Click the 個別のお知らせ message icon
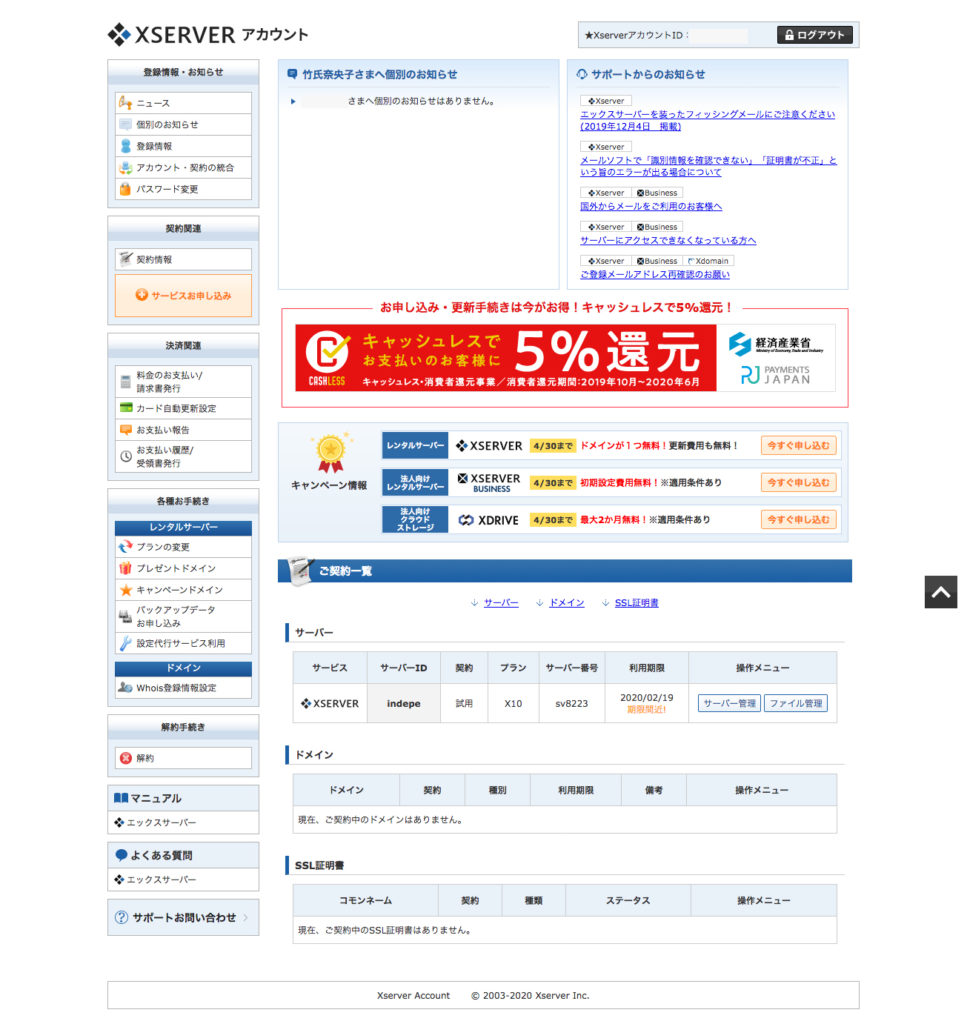The height and width of the screenshot is (1024, 967). [x=125, y=124]
